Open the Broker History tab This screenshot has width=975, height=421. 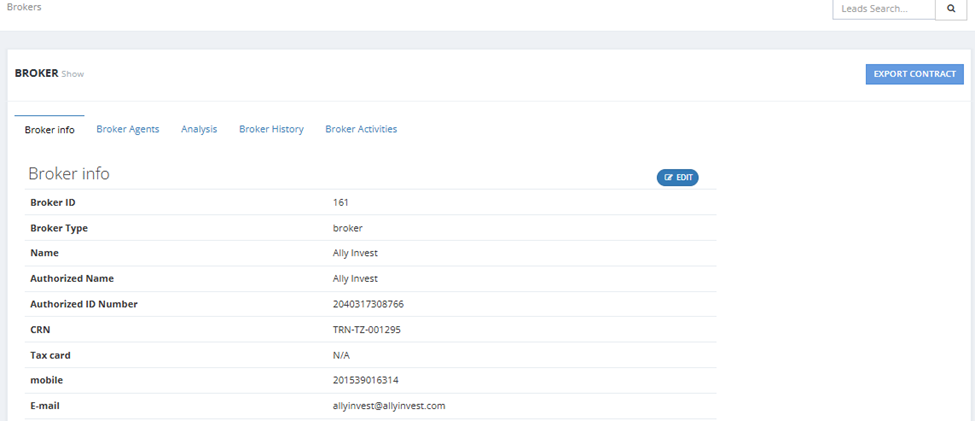271,129
